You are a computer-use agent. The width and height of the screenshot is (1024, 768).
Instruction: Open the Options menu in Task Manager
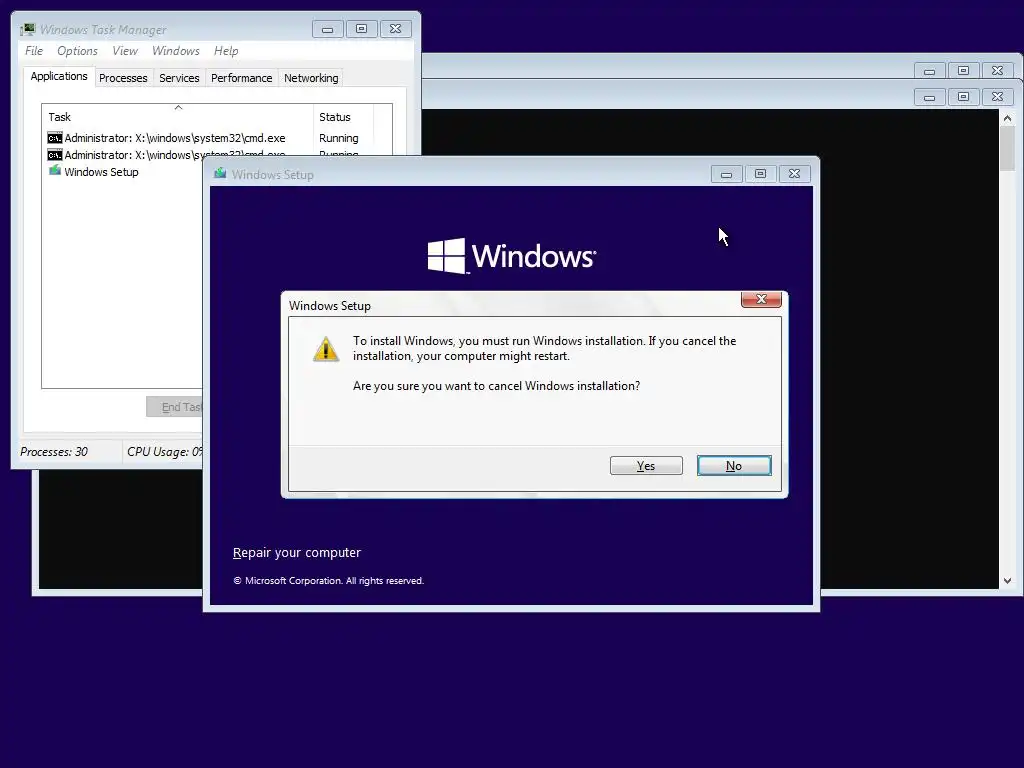tap(77, 51)
